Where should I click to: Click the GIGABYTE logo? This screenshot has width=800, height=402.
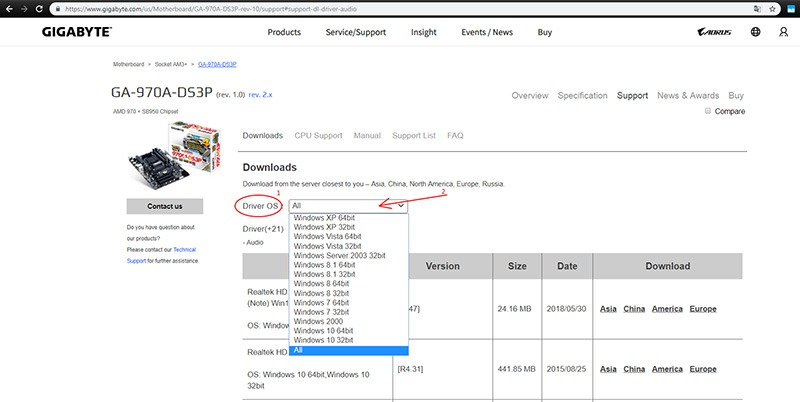pyautogui.click(x=77, y=32)
